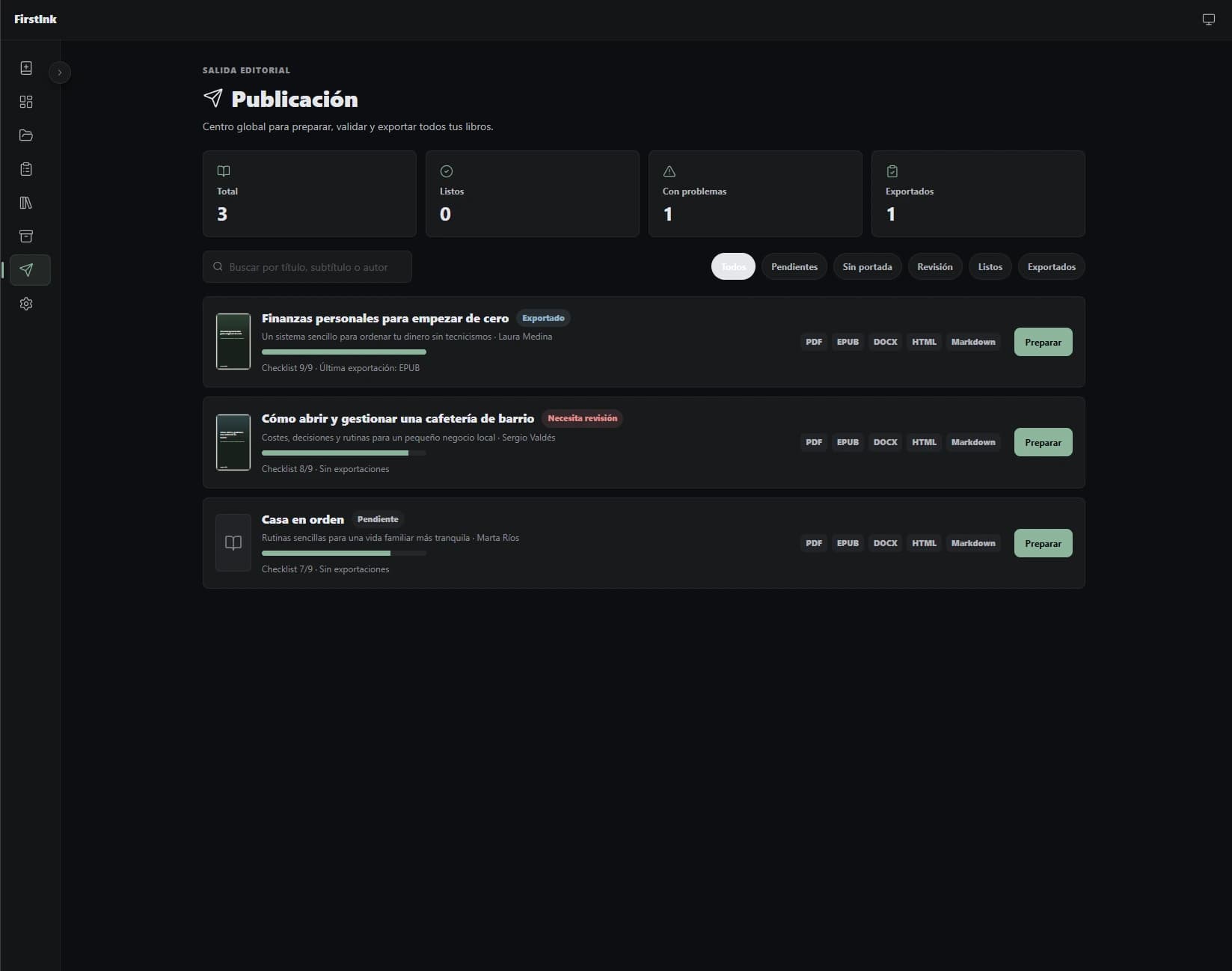This screenshot has width=1232, height=971.
Task: Select the Sin portada filter
Action: tap(867, 267)
